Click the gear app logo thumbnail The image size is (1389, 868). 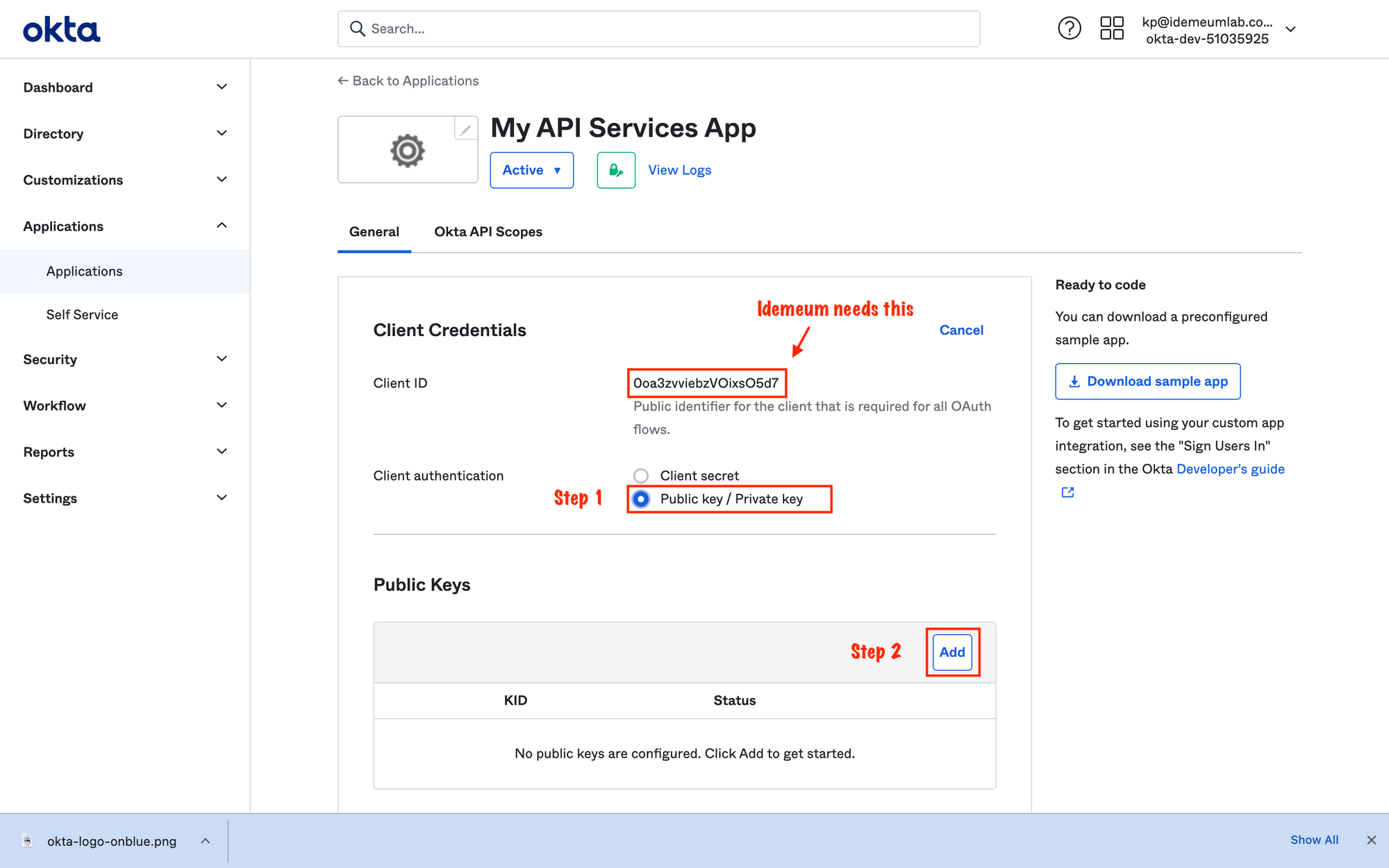point(408,150)
